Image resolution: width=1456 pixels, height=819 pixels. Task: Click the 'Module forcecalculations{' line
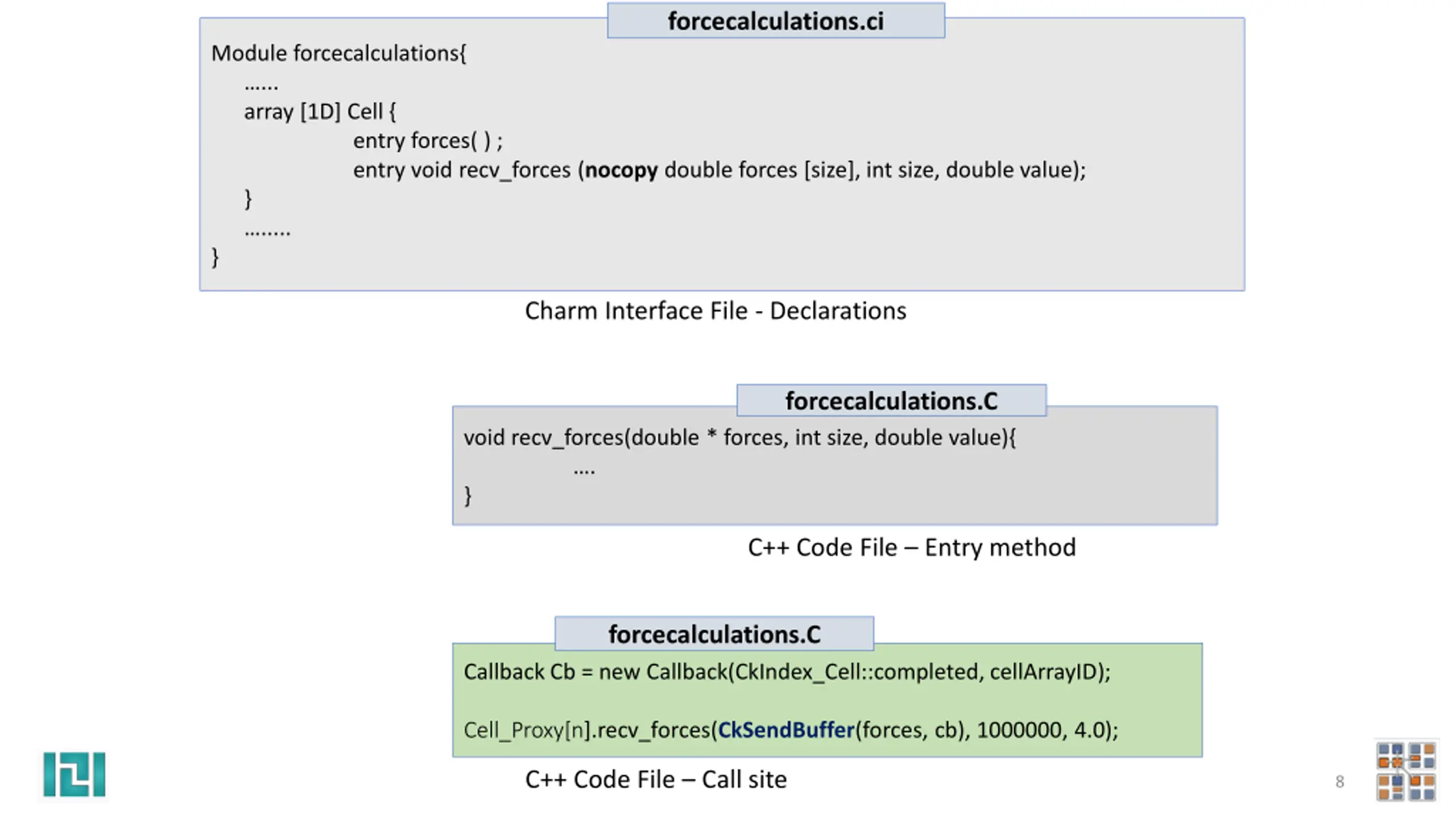[x=338, y=53]
